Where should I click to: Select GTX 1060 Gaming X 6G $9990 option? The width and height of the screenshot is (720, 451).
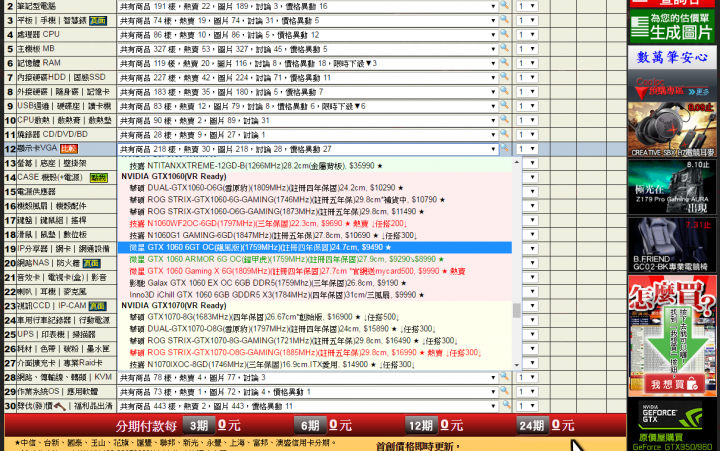(x=315, y=271)
